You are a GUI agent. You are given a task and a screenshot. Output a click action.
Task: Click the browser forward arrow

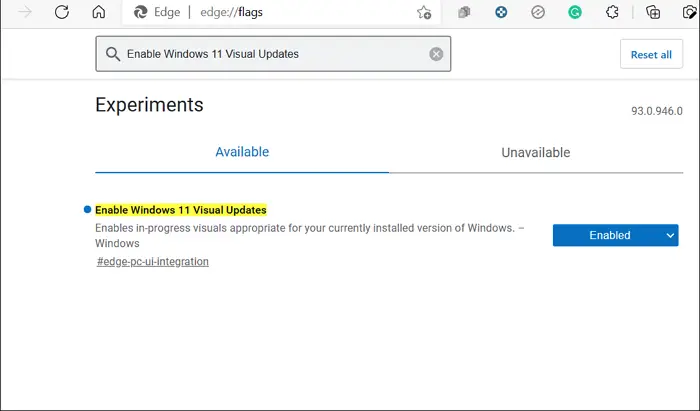tap(25, 12)
